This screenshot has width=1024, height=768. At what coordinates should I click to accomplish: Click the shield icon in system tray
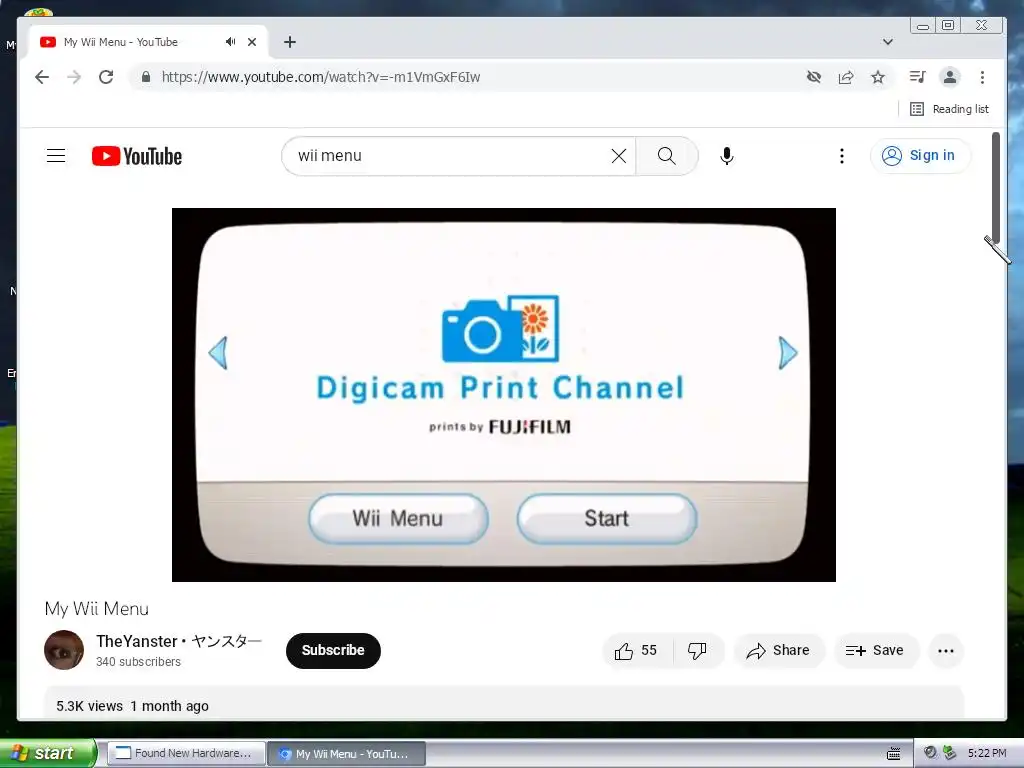pyautogui.click(x=931, y=752)
